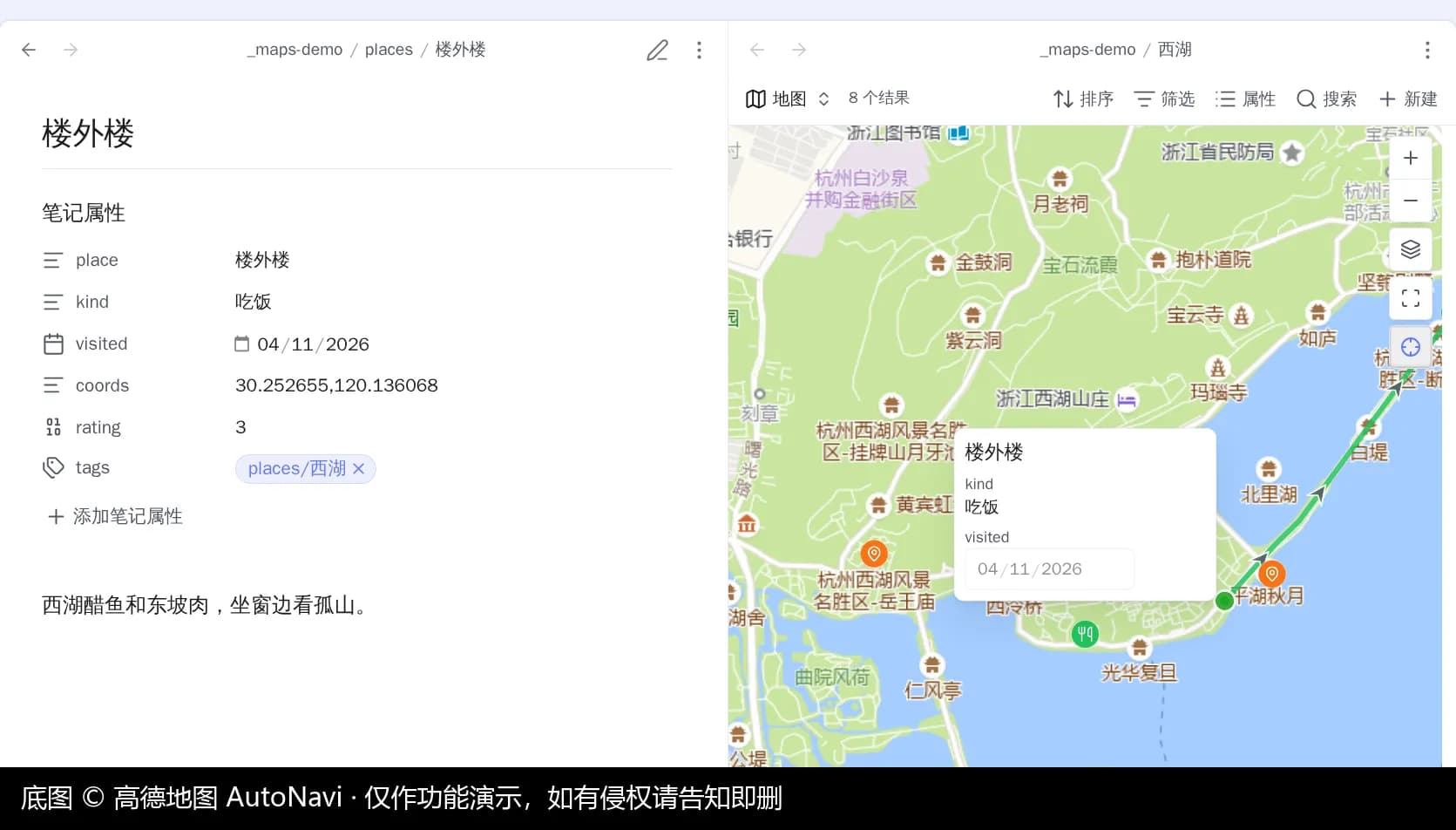Toggle map fullscreen view
This screenshot has height=830, width=1456.
pyautogui.click(x=1411, y=298)
